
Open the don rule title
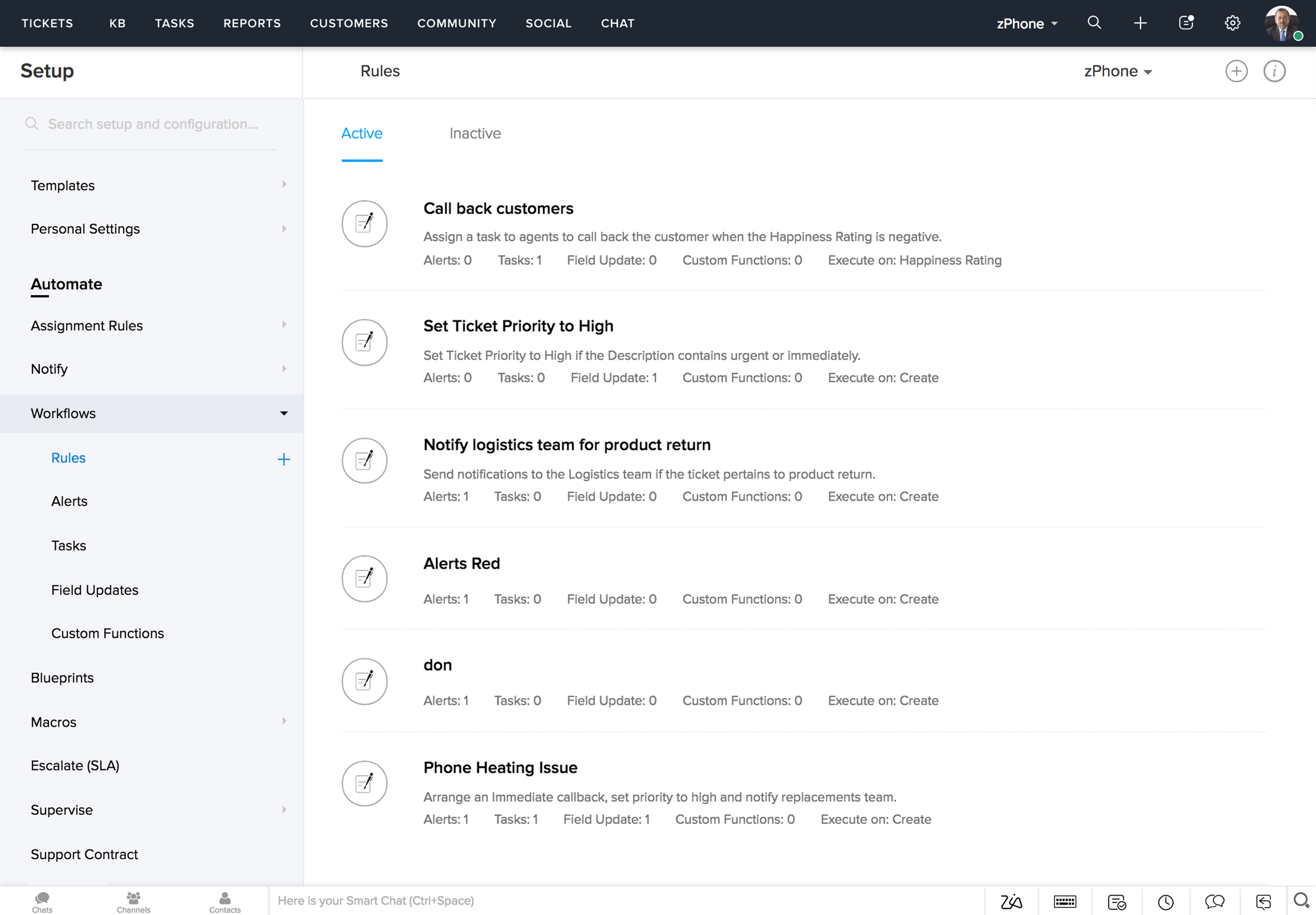(438, 665)
